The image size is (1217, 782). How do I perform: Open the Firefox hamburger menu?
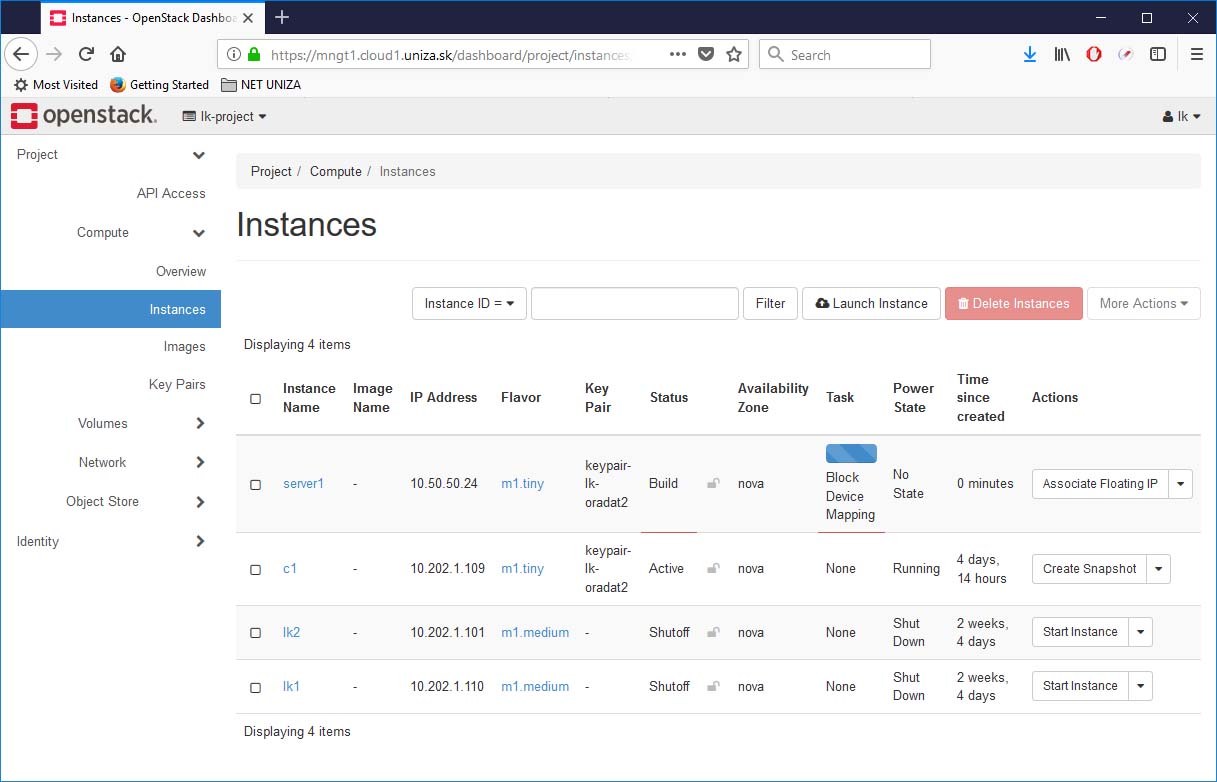click(x=1196, y=55)
